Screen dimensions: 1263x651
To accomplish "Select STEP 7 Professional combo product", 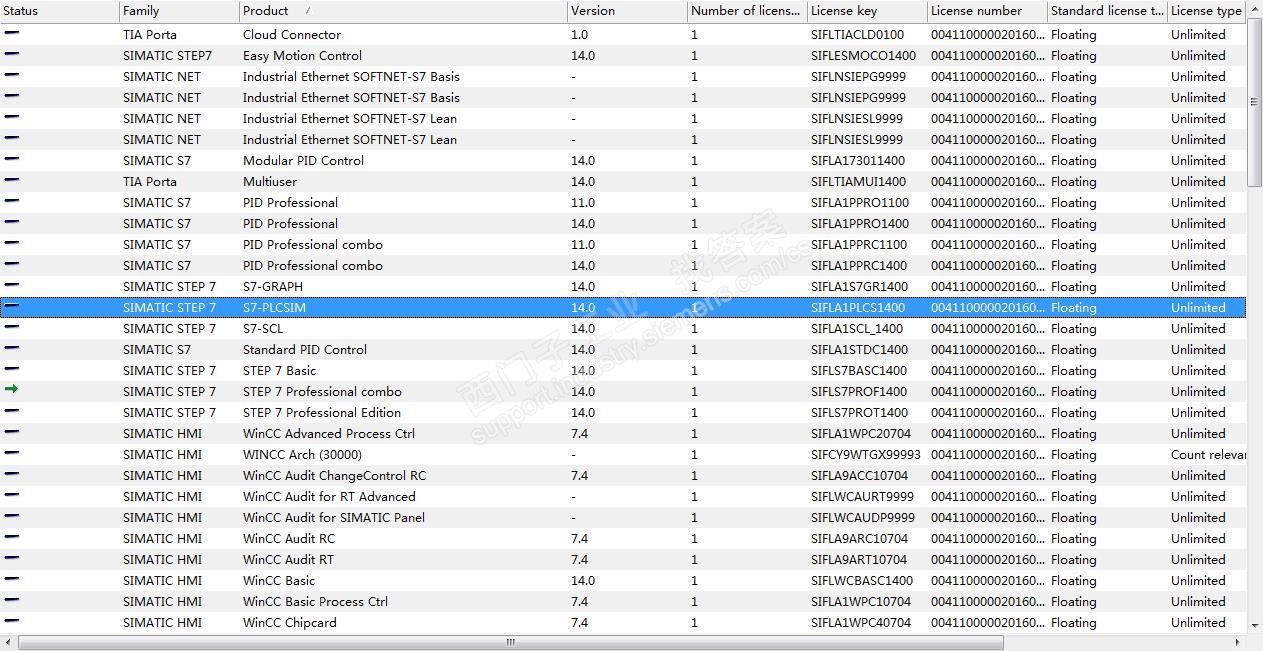I will click(322, 391).
